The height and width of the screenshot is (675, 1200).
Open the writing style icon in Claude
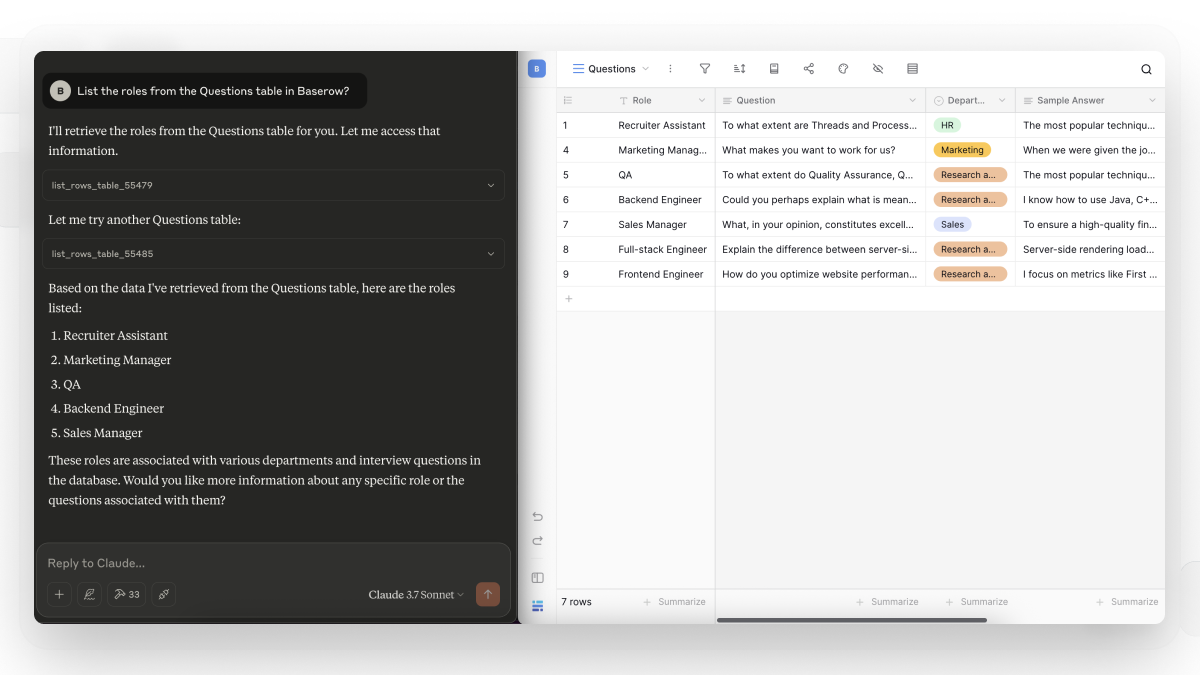click(x=90, y=594)
